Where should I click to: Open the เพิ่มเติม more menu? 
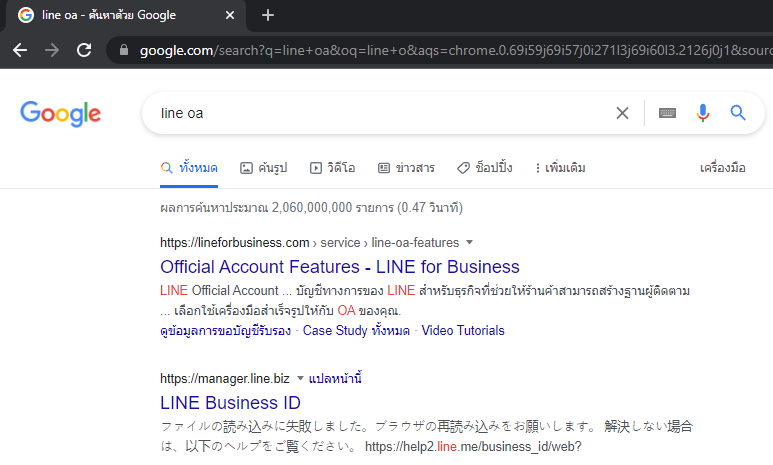[x=561, y=168]
